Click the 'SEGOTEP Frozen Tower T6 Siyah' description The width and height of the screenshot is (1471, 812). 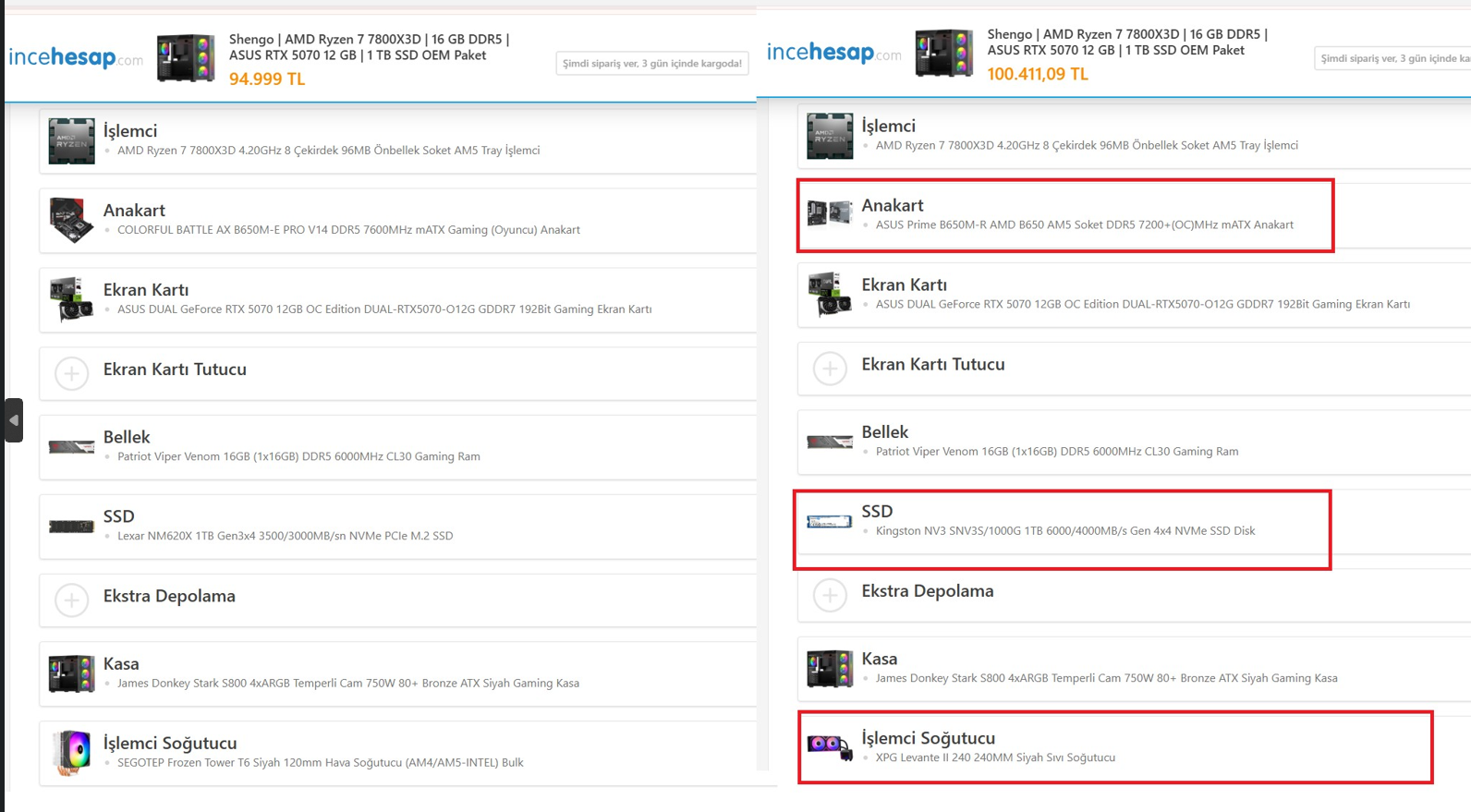[321, 763]
